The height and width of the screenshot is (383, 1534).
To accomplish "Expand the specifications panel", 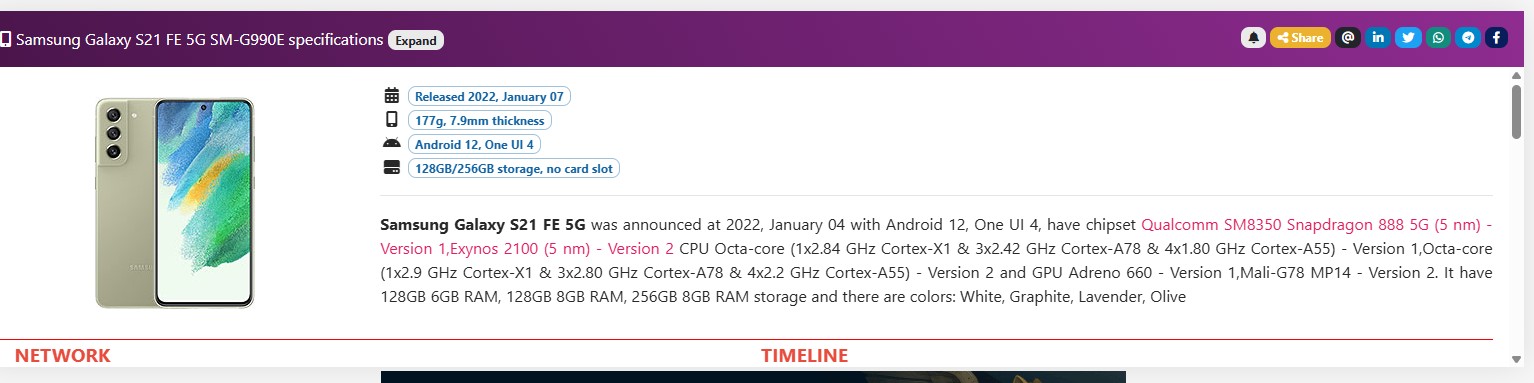I will tap(416, 40).
